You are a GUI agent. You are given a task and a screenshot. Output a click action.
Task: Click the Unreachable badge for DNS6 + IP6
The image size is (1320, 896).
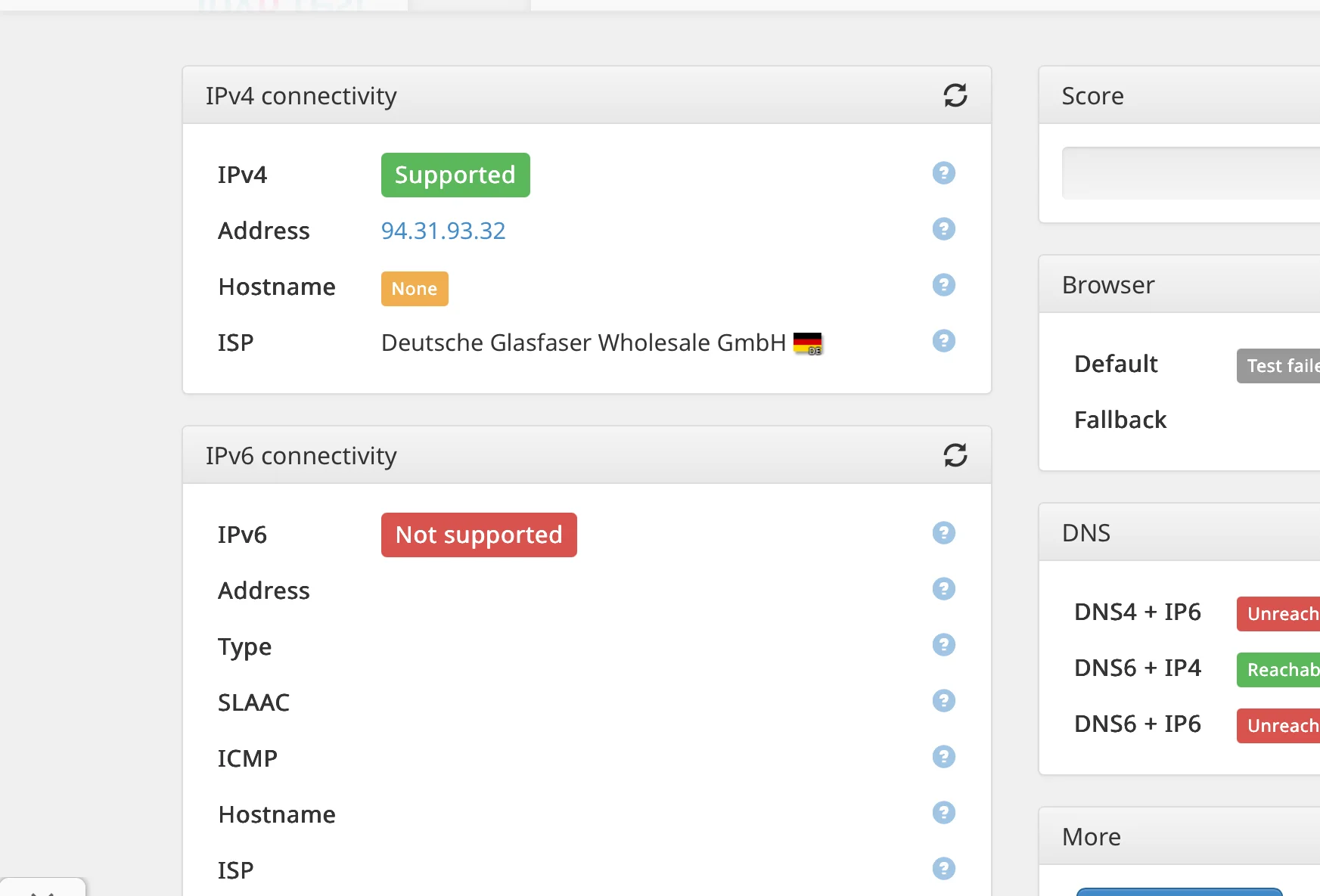tap(1278, 726)
